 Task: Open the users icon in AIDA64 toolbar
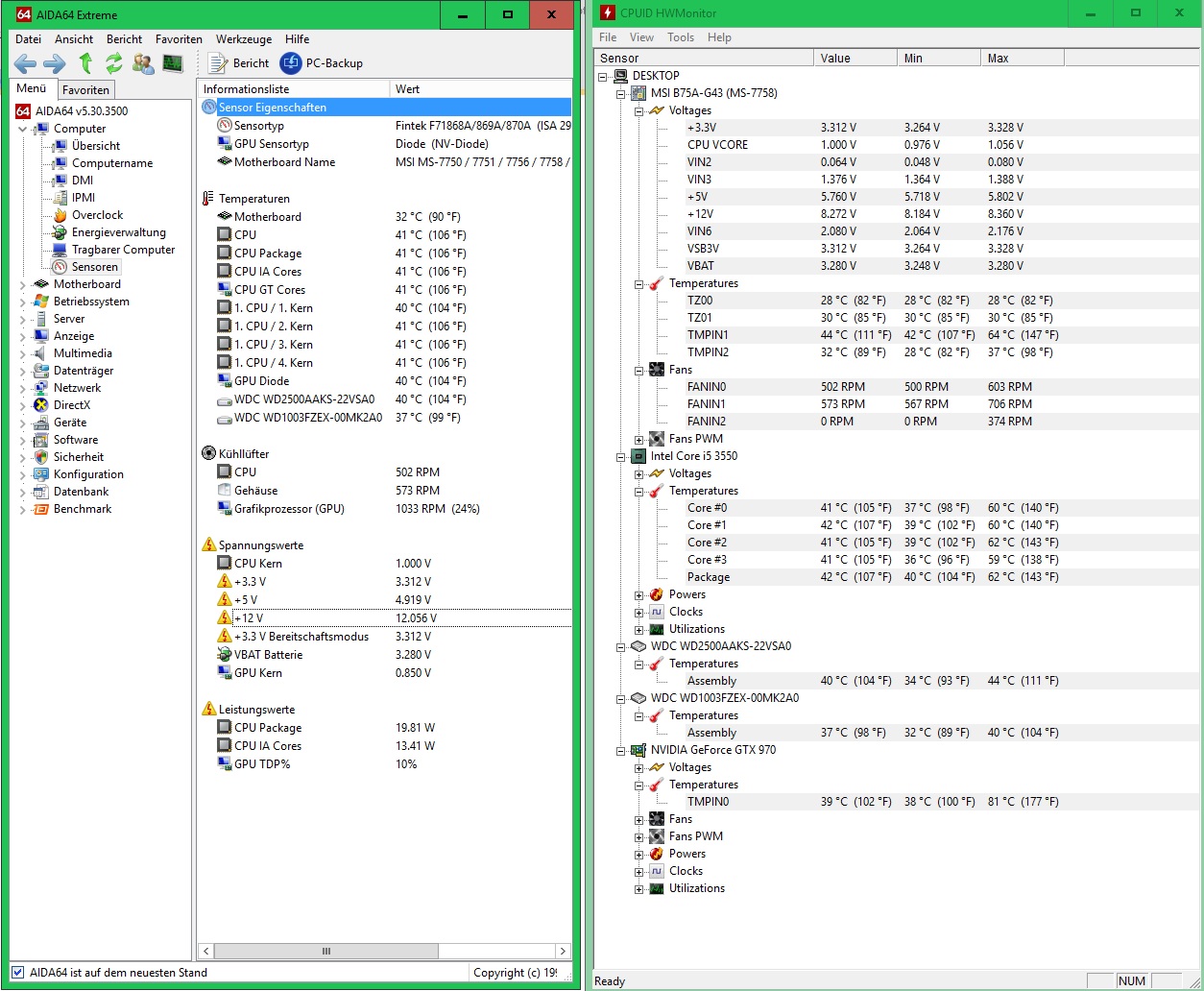(x=143, y=63)
